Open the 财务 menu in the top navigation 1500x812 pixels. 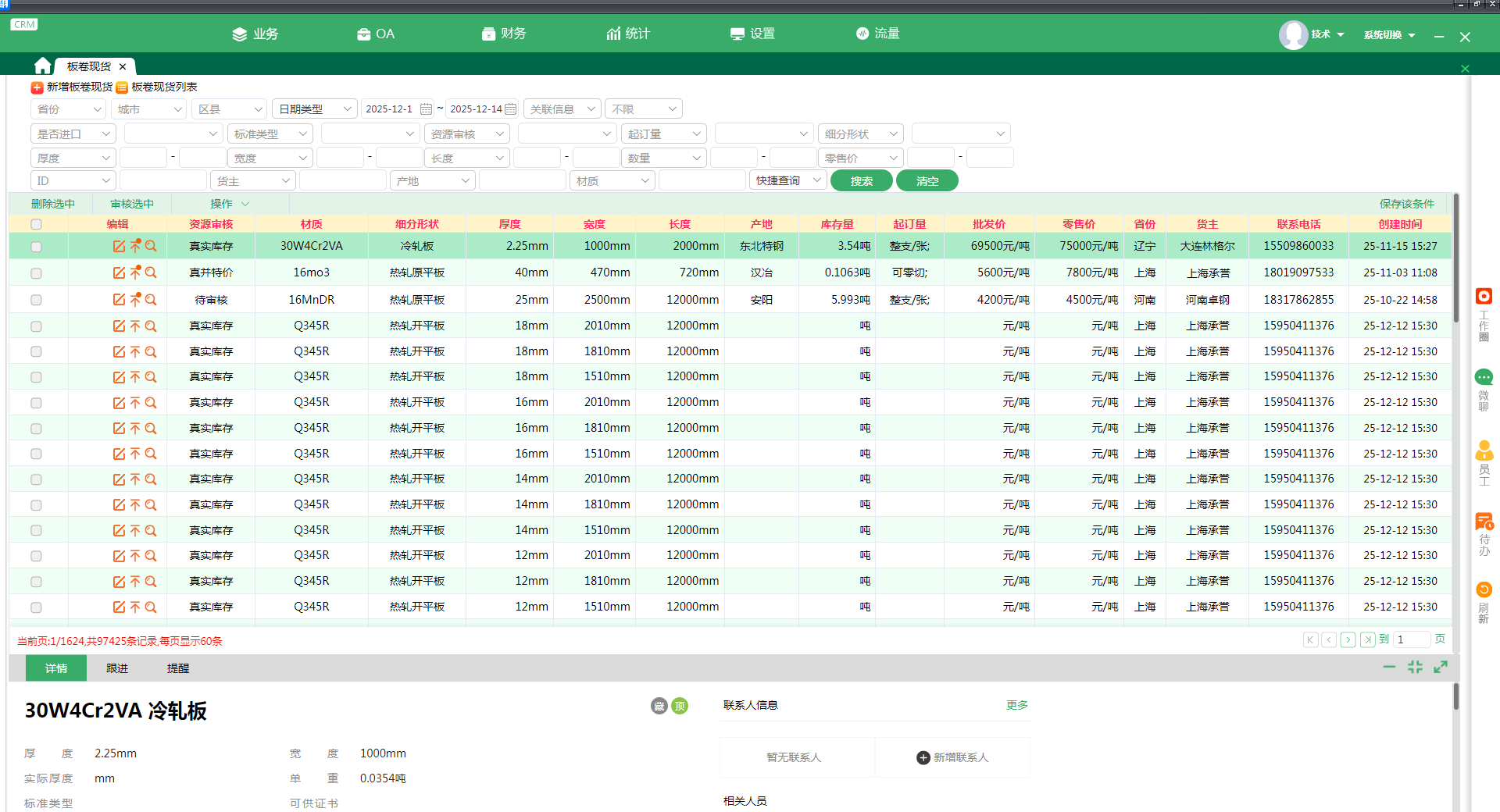pyautogui.click(x=504, y=34)
